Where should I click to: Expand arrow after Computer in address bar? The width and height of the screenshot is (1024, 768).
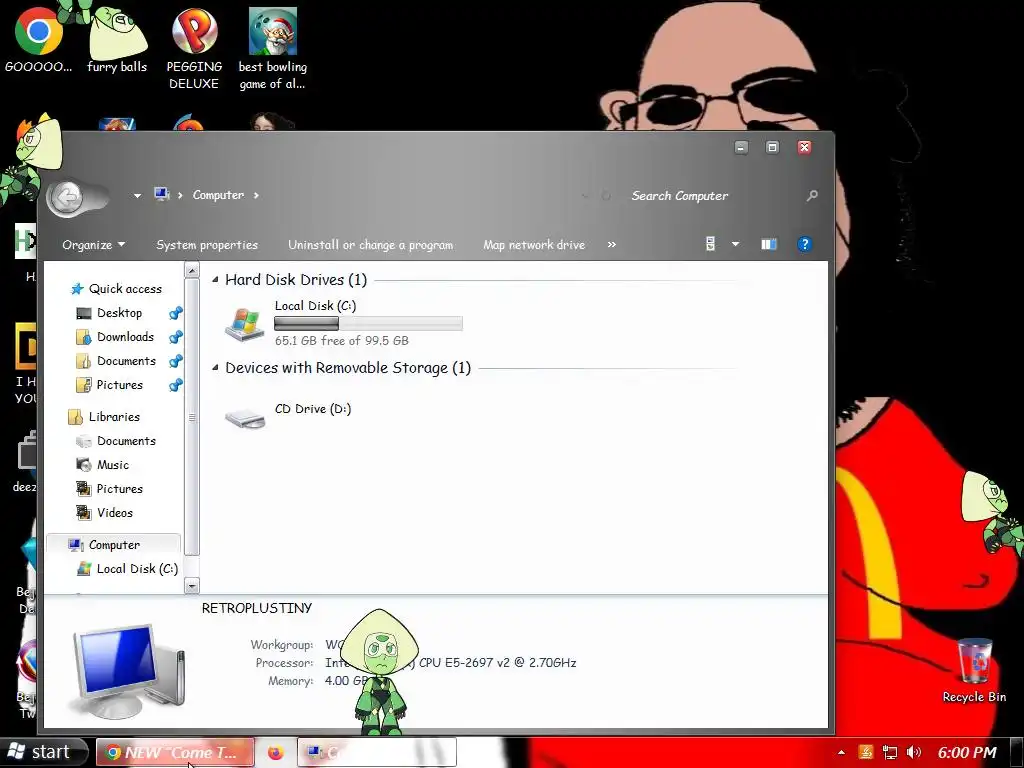256,195
